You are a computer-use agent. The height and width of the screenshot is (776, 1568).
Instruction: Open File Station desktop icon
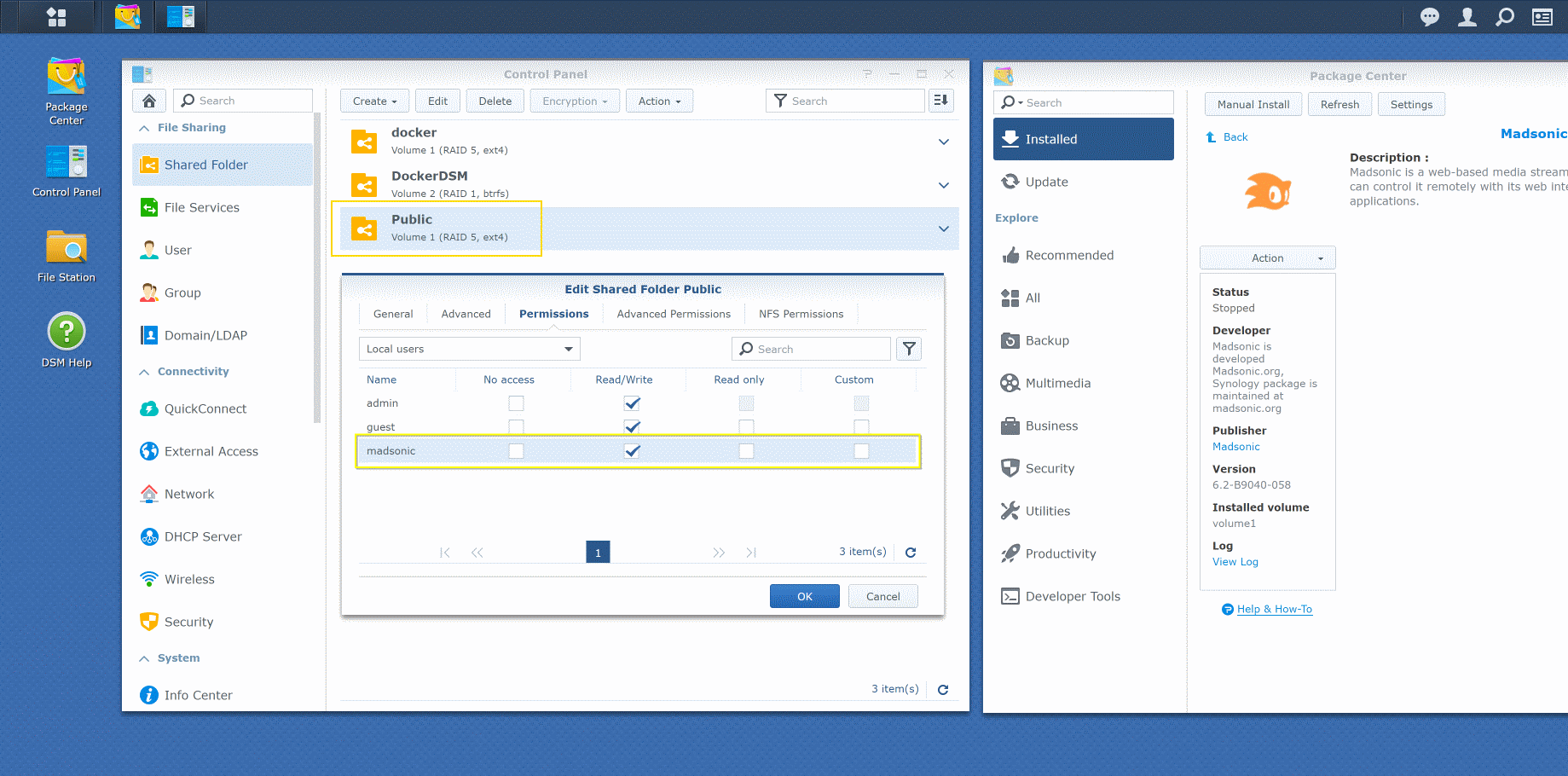pos(67,255)
